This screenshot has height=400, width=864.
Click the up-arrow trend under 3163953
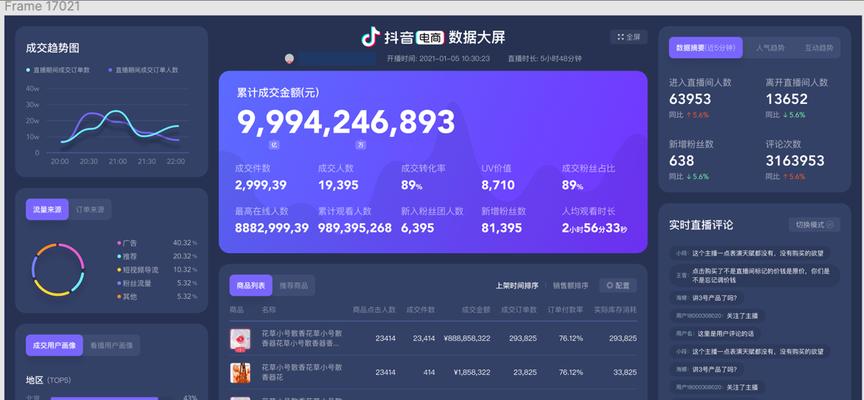(x=795, y=177)
